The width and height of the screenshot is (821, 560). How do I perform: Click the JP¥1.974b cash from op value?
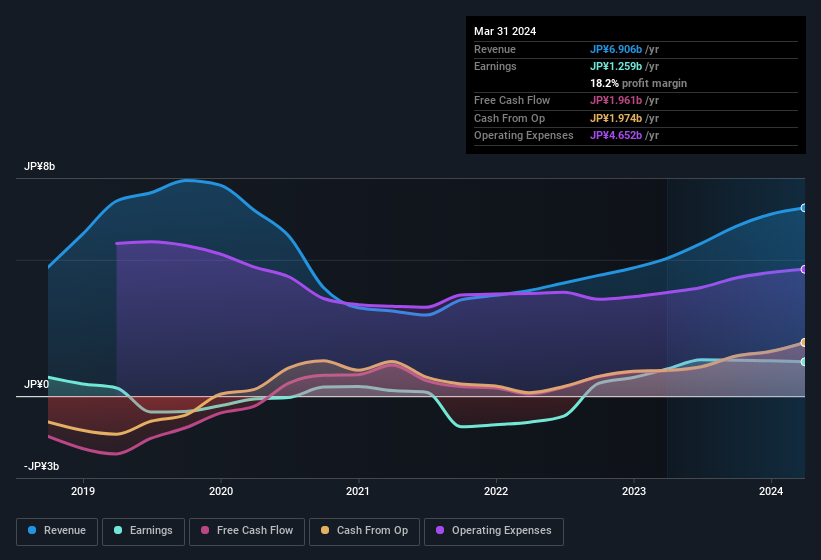point(616,118)
